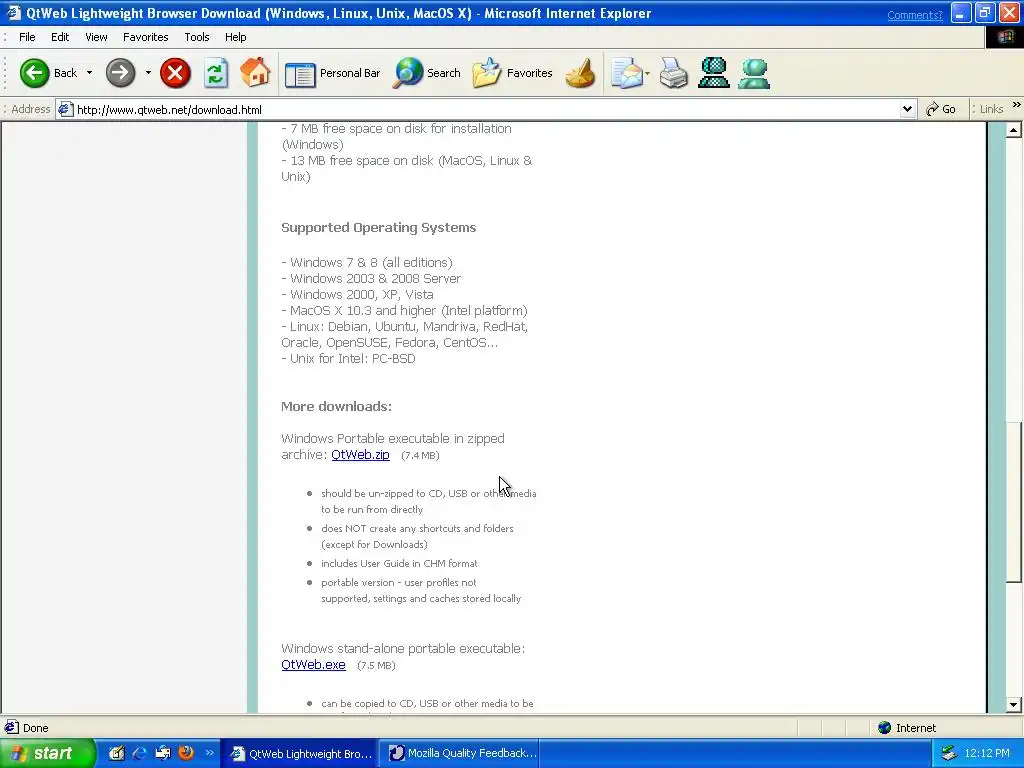Image resolution: width=1024 pixels, height=768 pixels.
Task: Open the View menu
Action: 96,37
